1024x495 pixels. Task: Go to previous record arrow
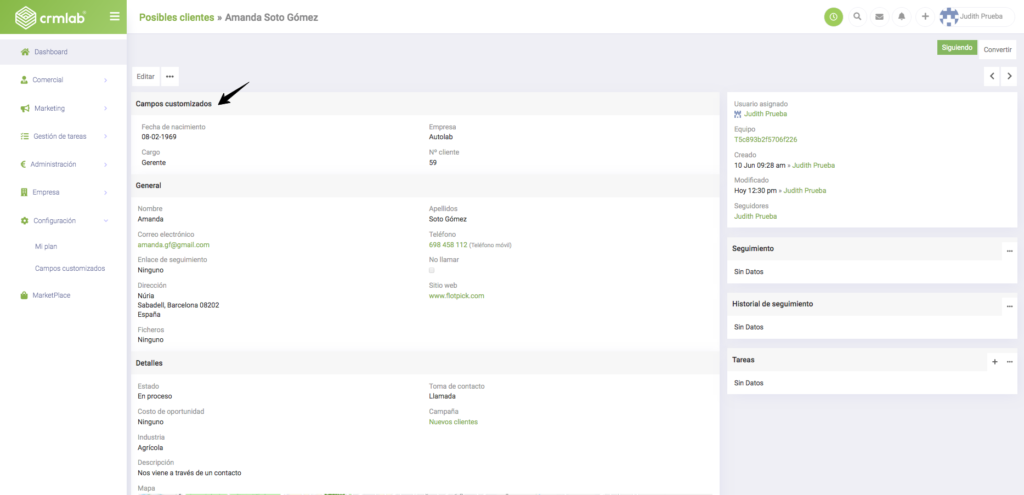pos(991,76)
